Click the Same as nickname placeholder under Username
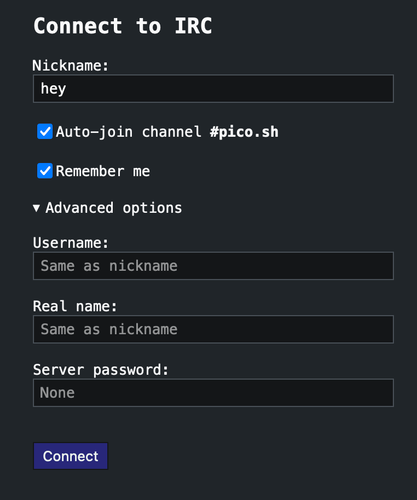 [109, 266]
